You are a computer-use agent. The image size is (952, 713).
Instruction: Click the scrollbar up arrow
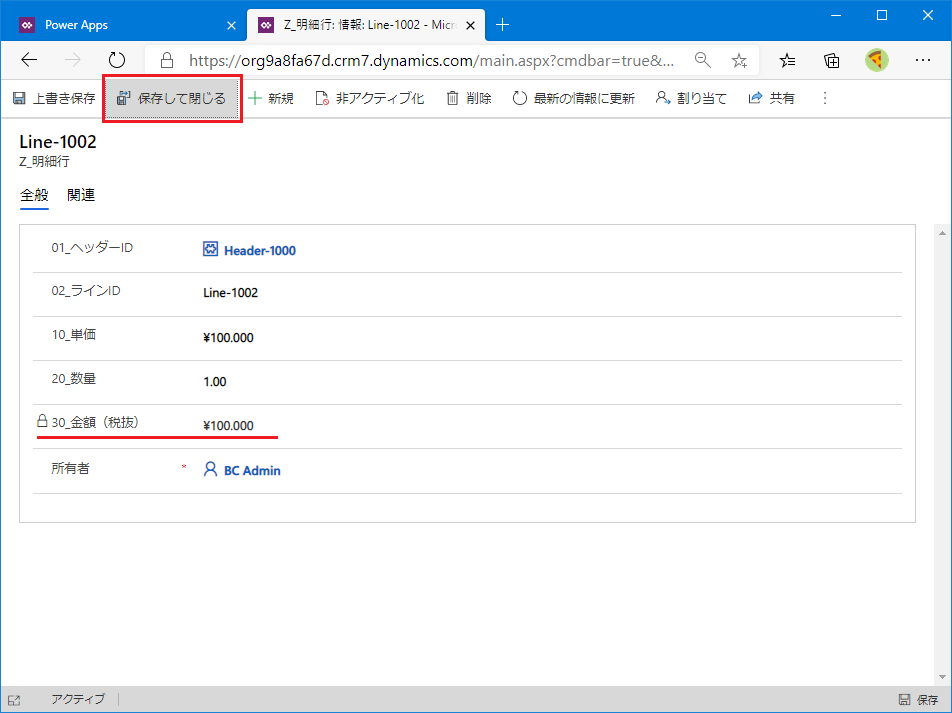(x=942, y=233)
